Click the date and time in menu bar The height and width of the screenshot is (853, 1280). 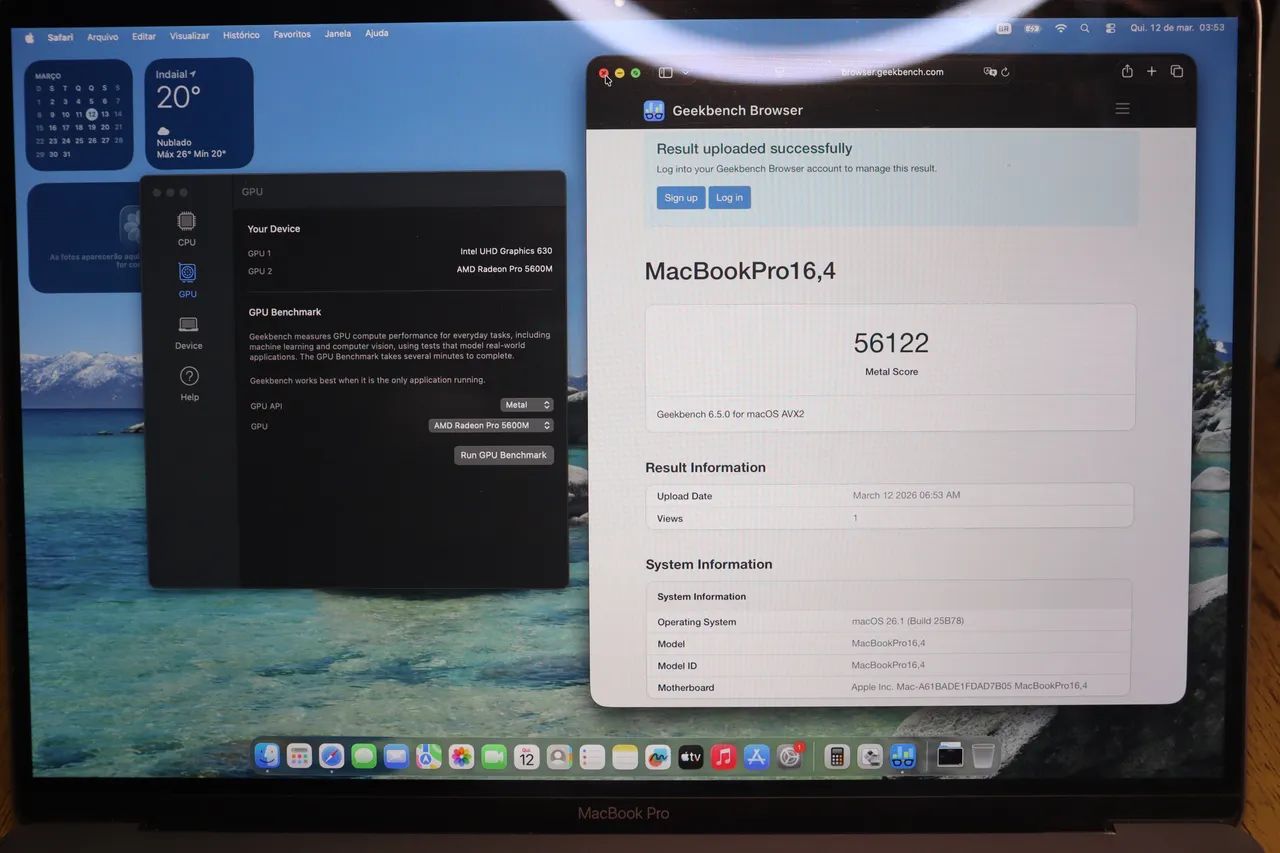1177,28
